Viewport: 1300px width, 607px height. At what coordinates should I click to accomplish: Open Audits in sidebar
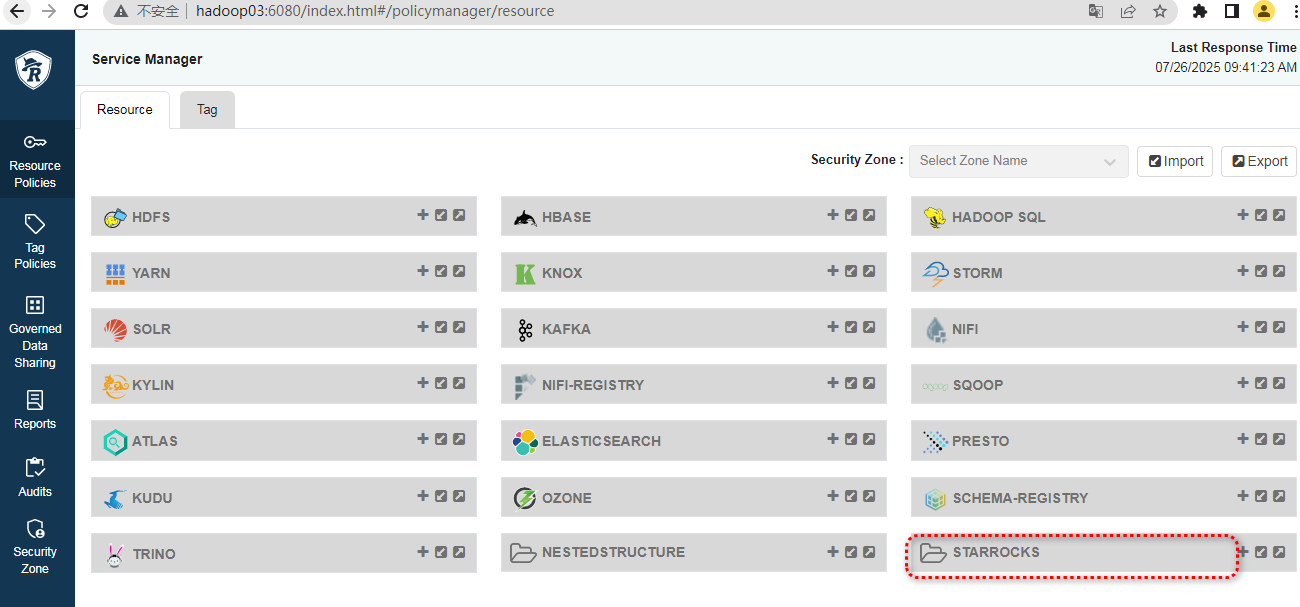[x=35, y=478]
